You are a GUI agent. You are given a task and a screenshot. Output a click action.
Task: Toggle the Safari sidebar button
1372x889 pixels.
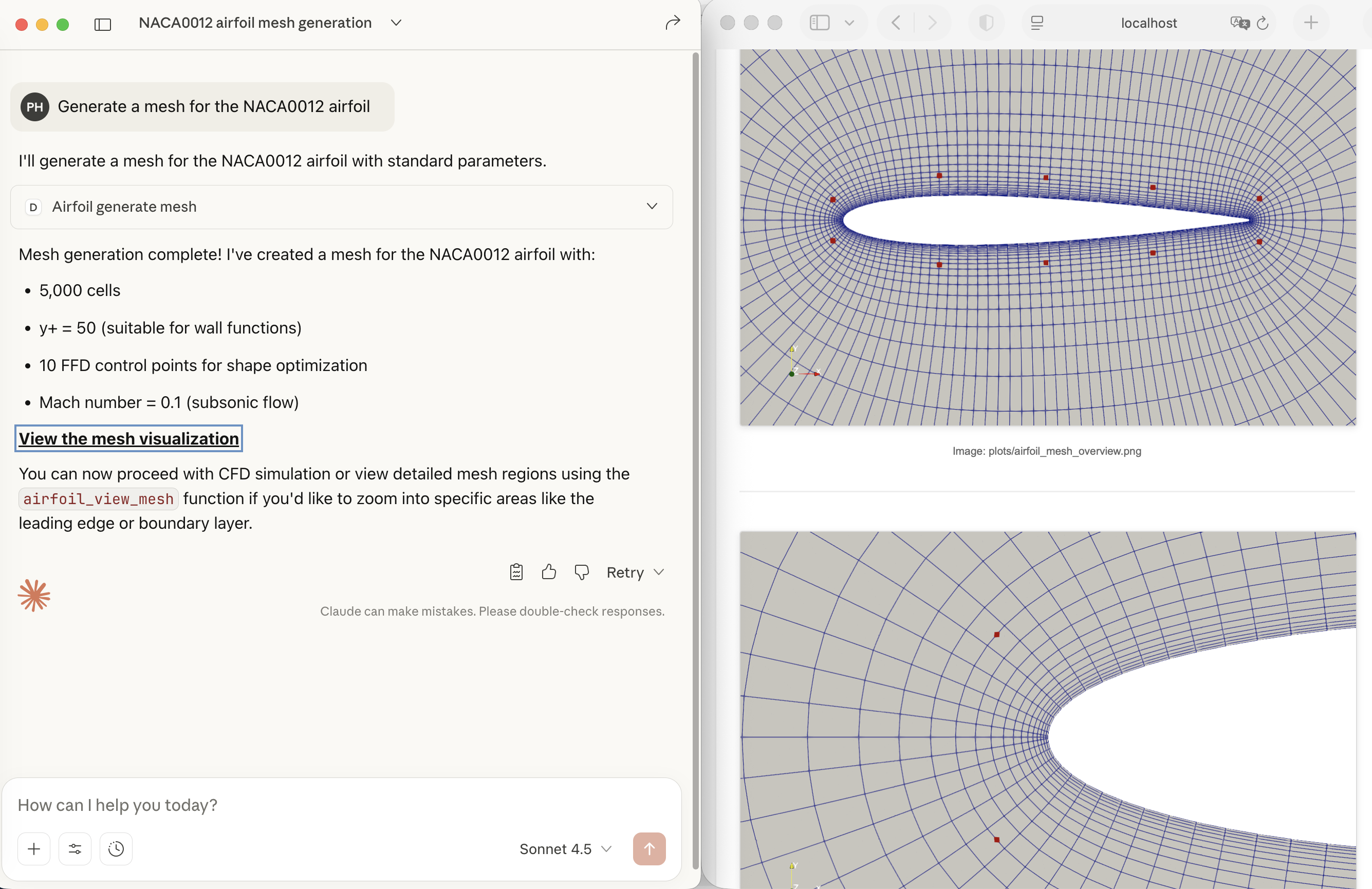(819, 23)
